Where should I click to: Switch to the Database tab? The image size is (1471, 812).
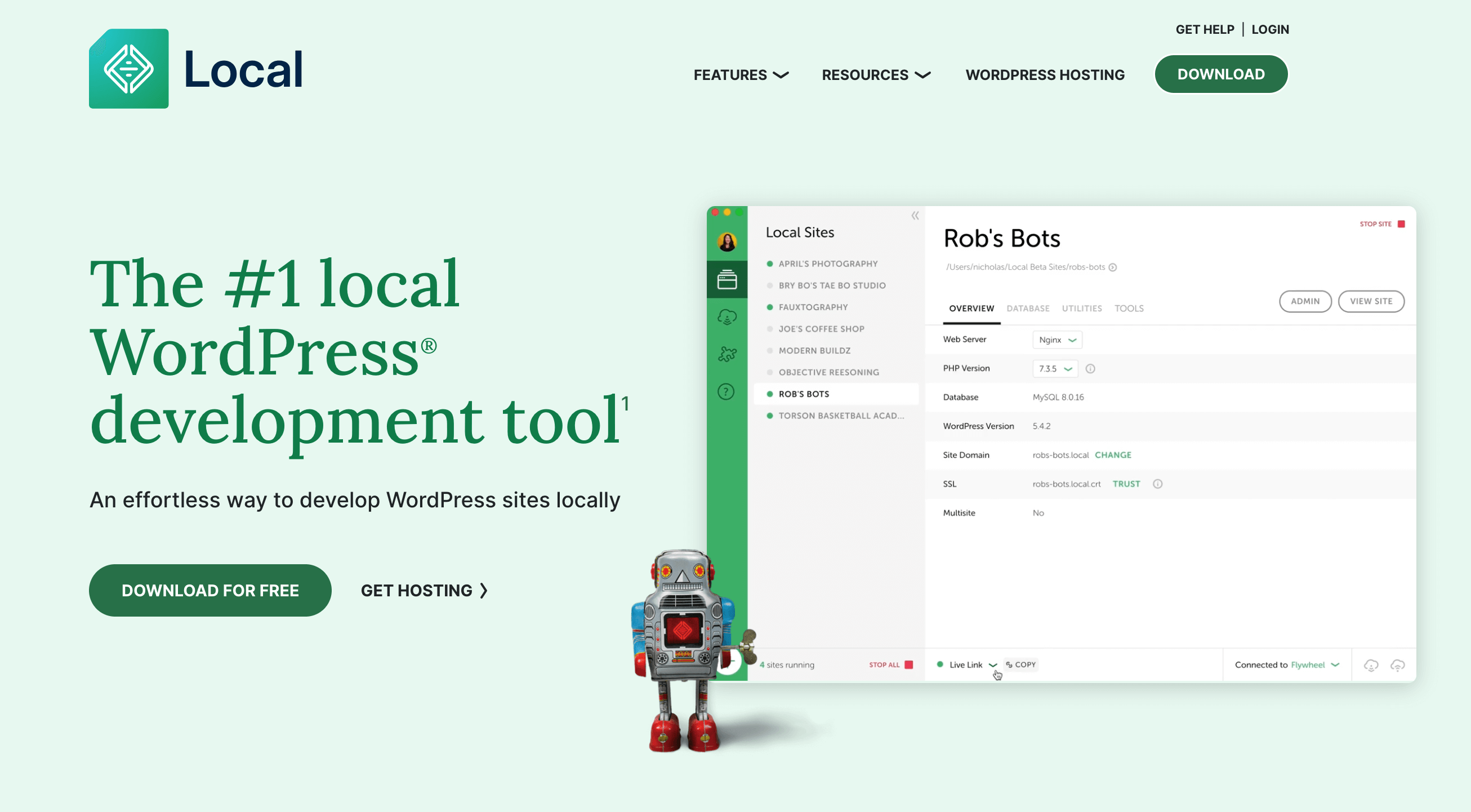click(x=1028, y=309)
